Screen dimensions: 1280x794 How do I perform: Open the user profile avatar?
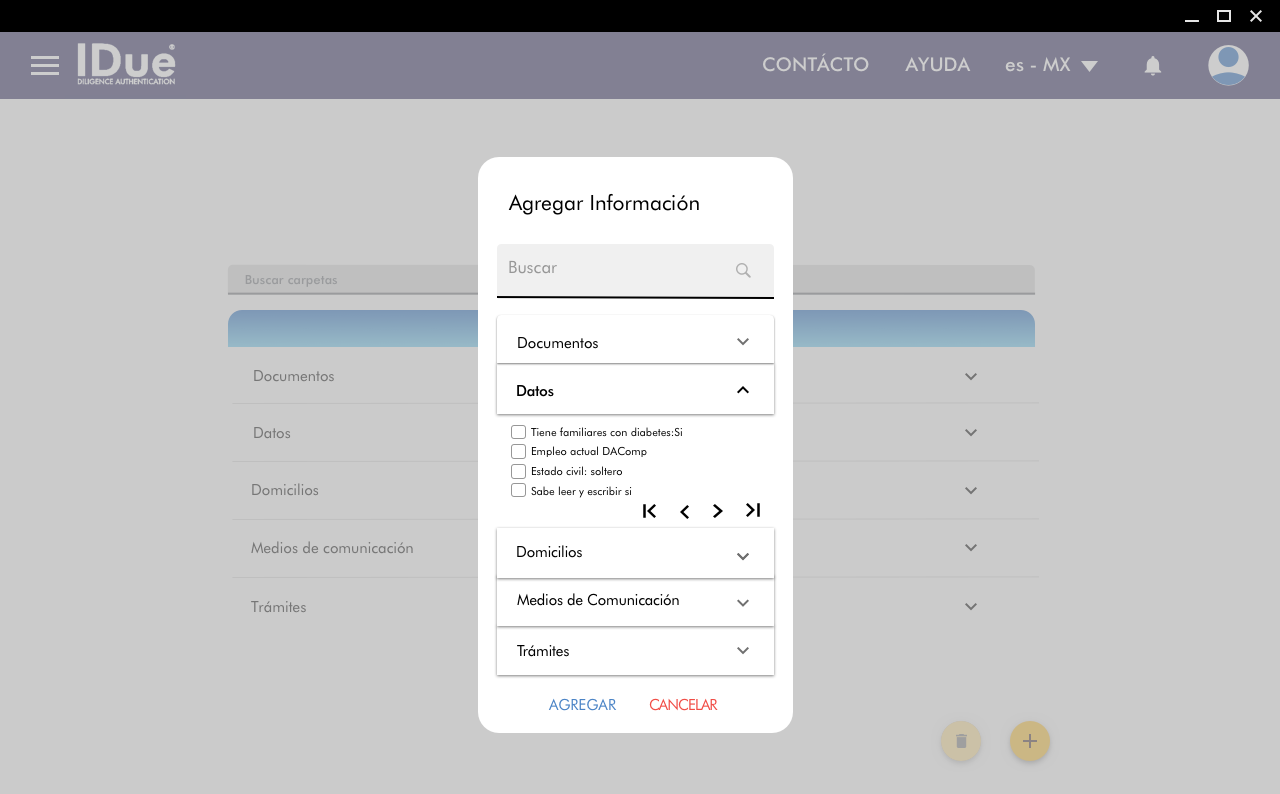(x=1228, y=65)
